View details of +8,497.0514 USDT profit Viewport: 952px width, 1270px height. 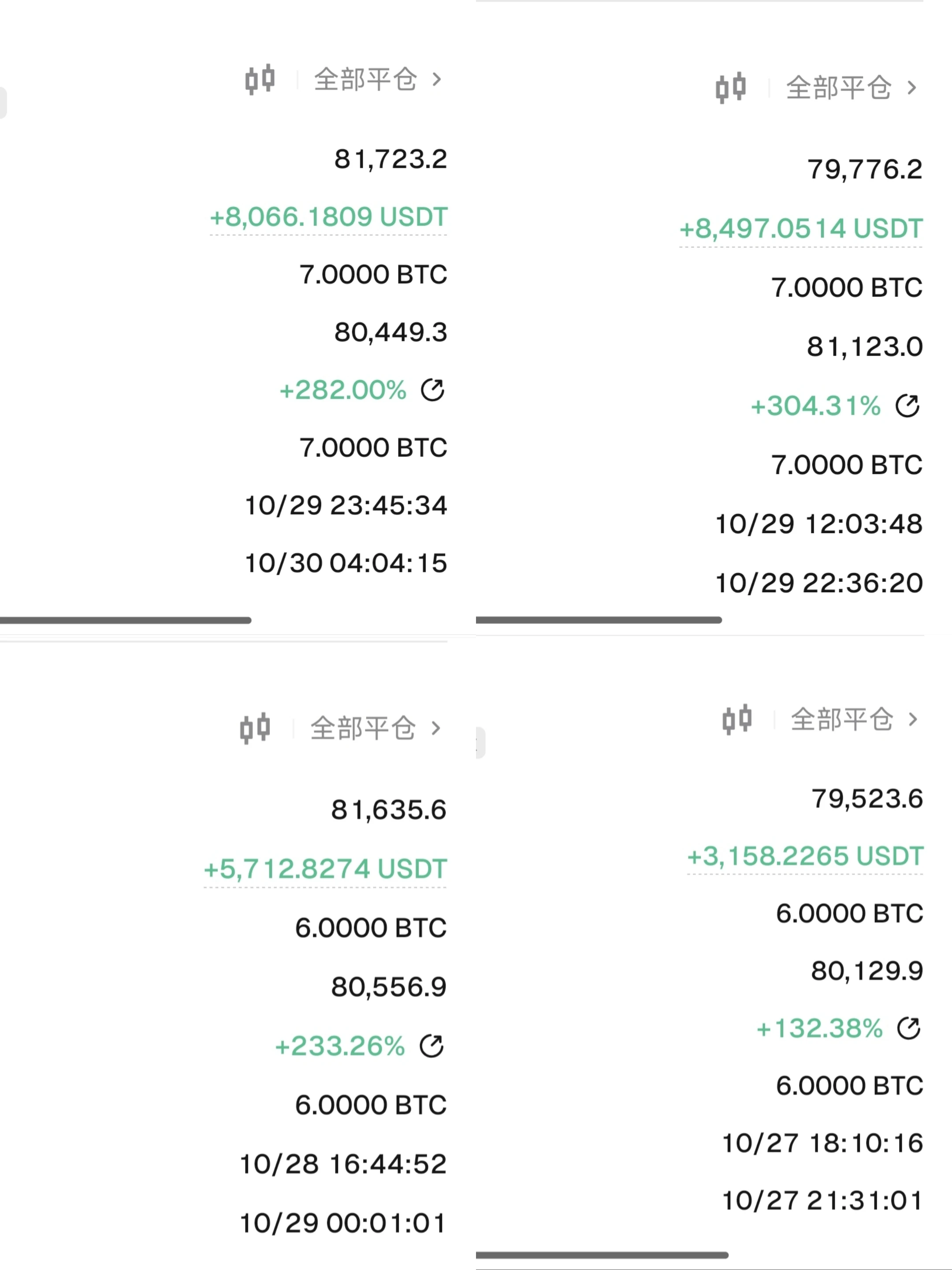coord(801,228)
